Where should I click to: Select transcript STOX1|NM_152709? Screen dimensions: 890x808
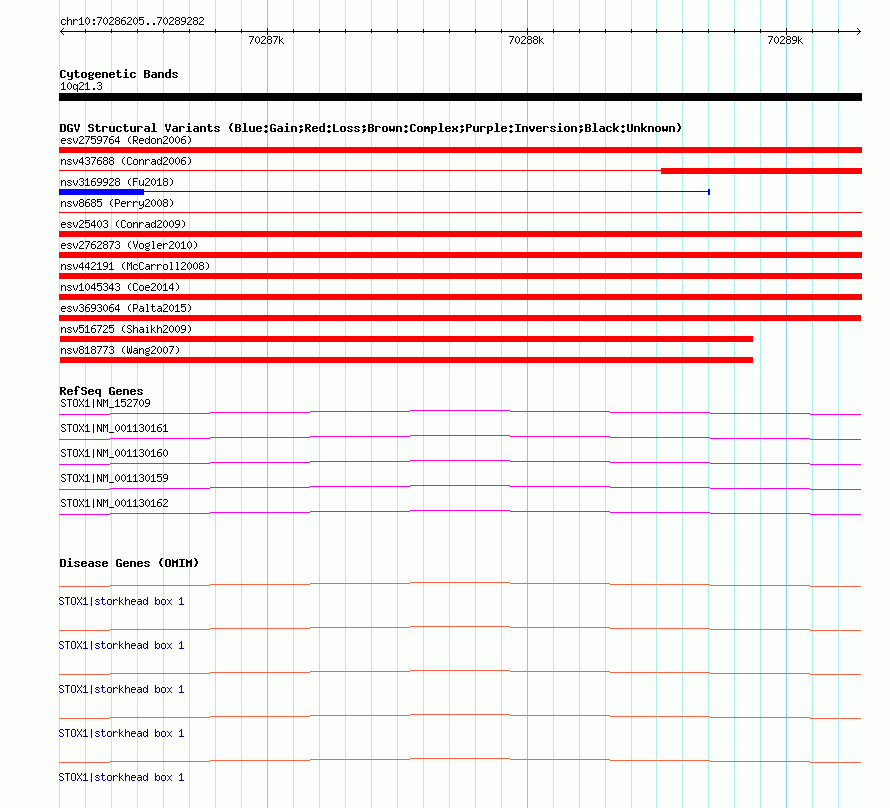[x=105, y=403]
